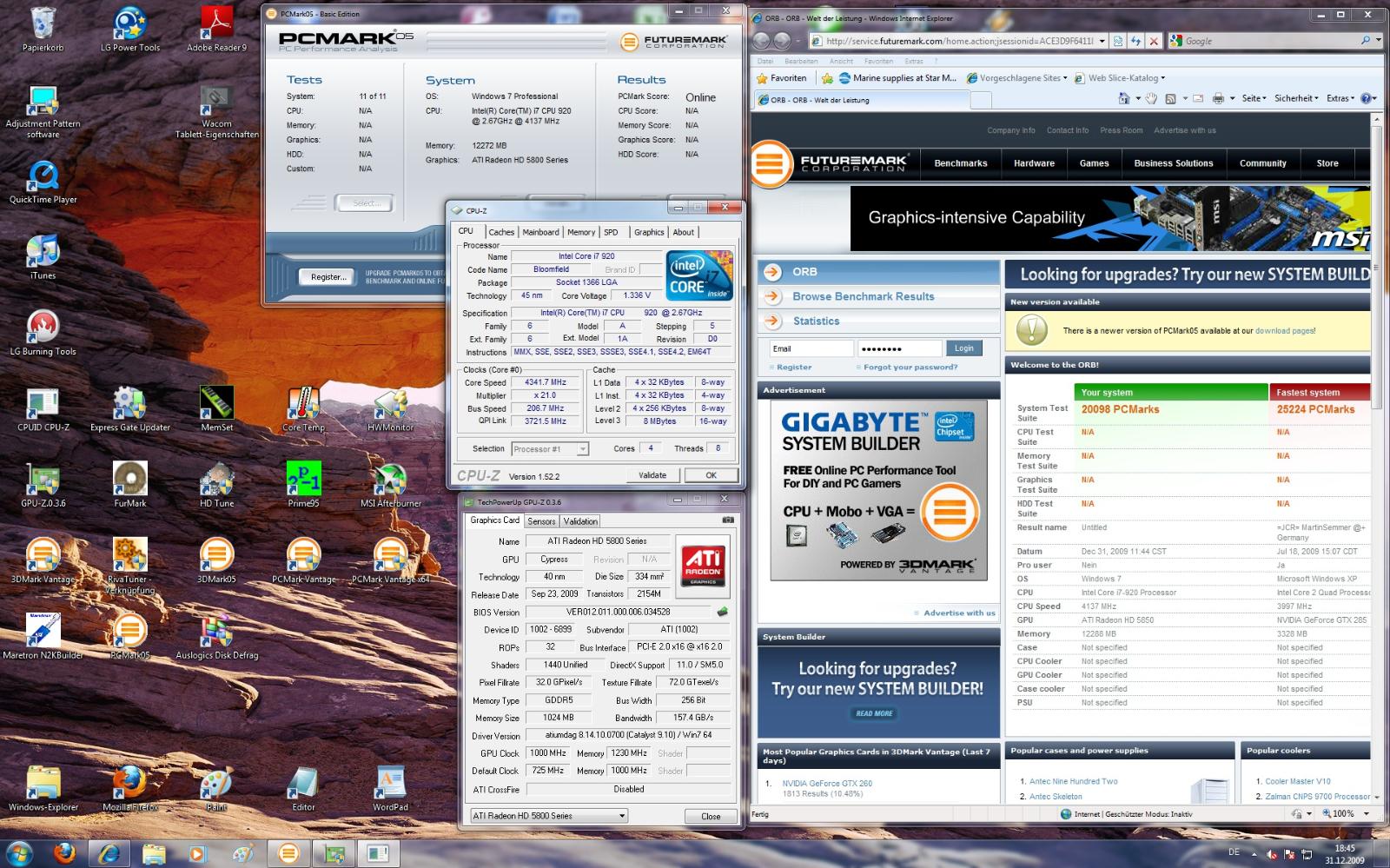Image resolution: width=1390 pixels, height=868 pixels.
Task: Click Internet Explorer print icon
Action: (1218, 98)
